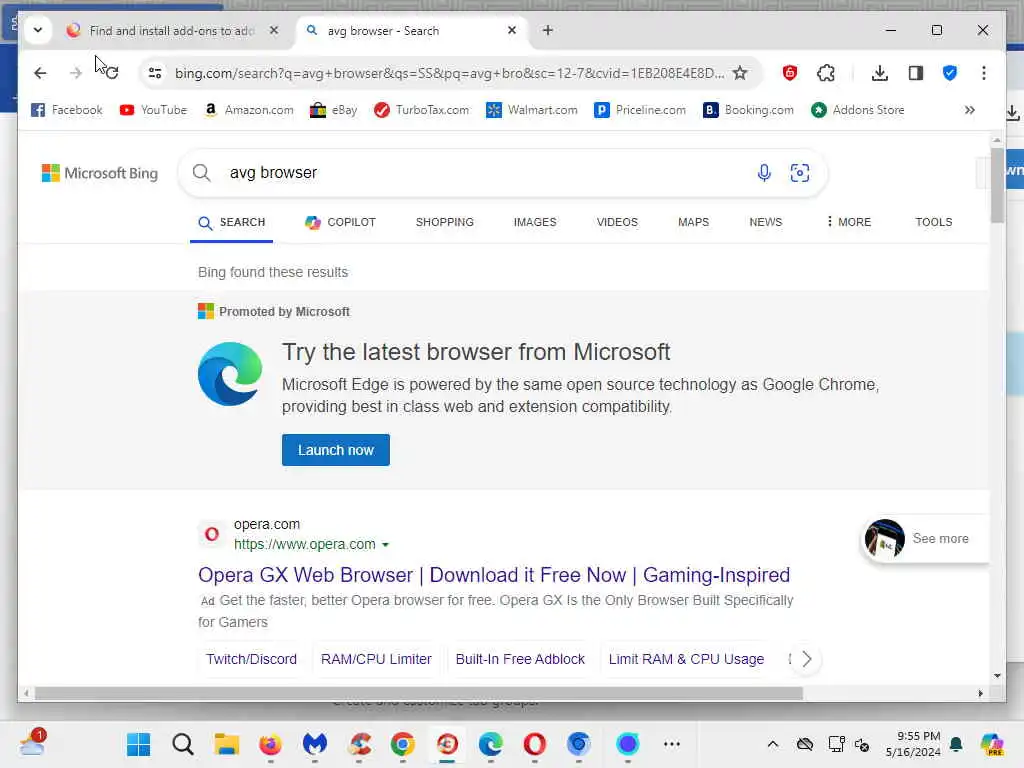The width and height of the screenshot is (1024, 768).
Task: Open the Windows Start button
Action: tap(138, 744)
